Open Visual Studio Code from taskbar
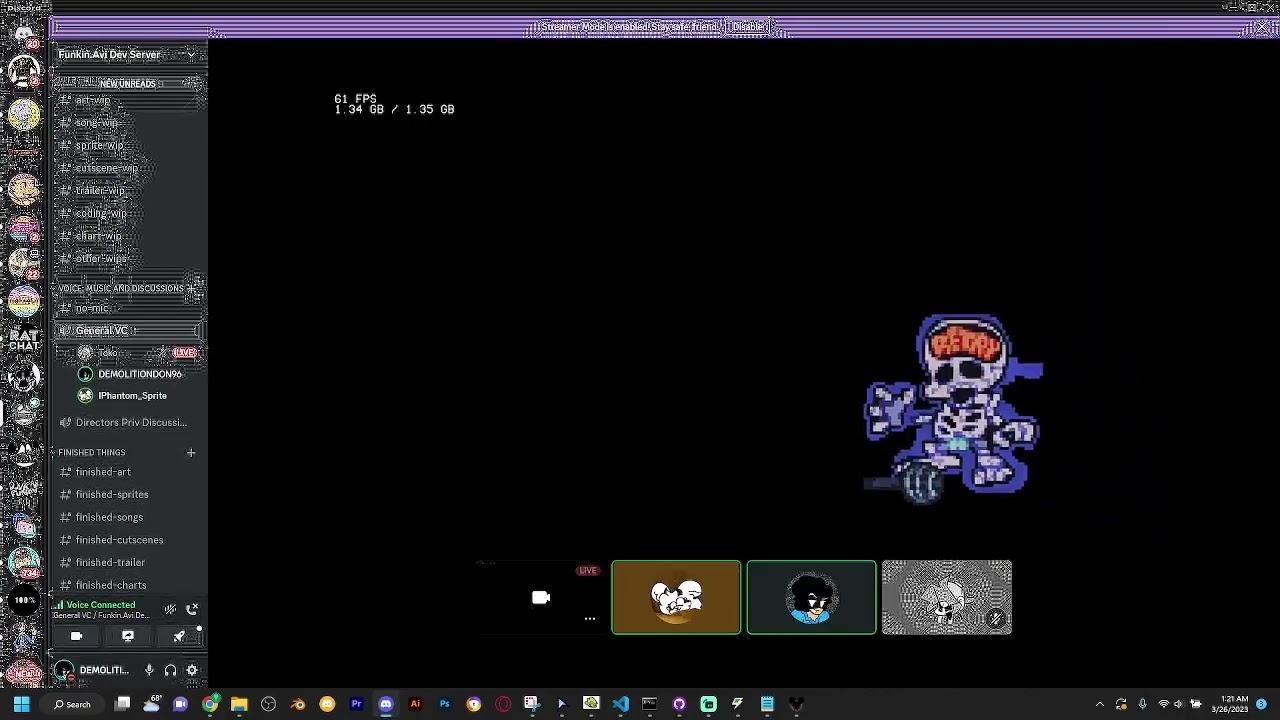 click(620, 705)
